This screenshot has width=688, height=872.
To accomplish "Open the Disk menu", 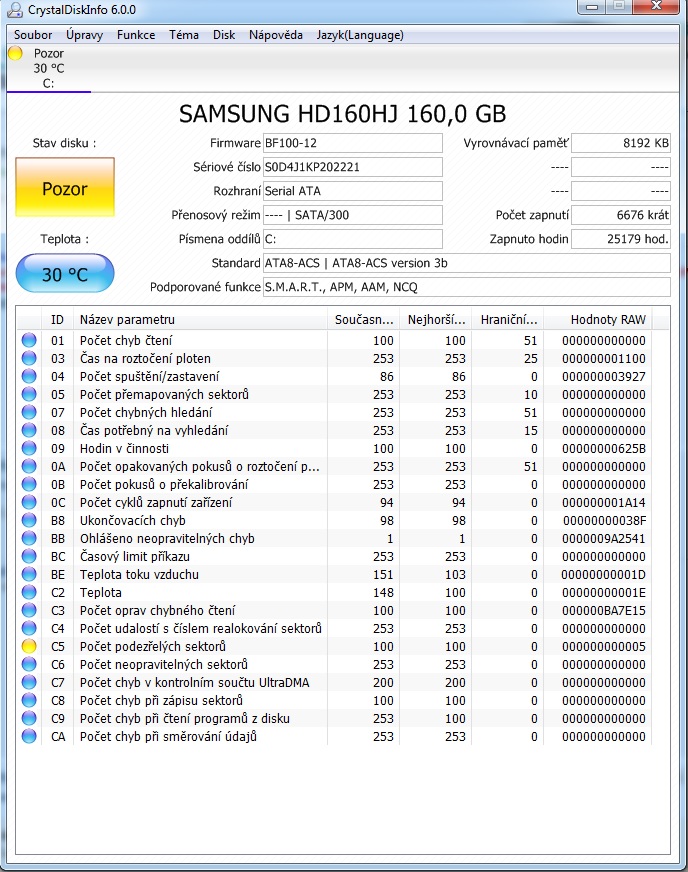I will [x=224, y=34].
